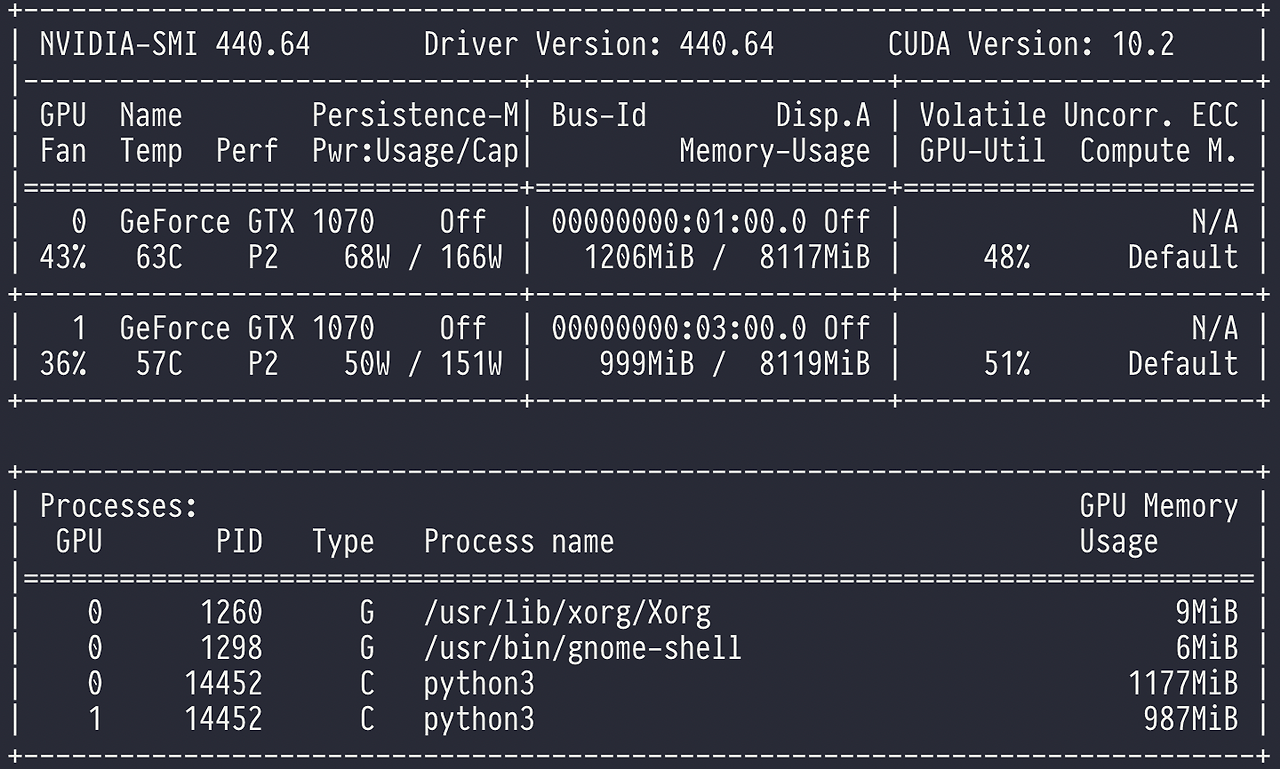This screenshot has width=1280, height=769.
Task: Click the GPU-Util header
Action: click(983, 152)
